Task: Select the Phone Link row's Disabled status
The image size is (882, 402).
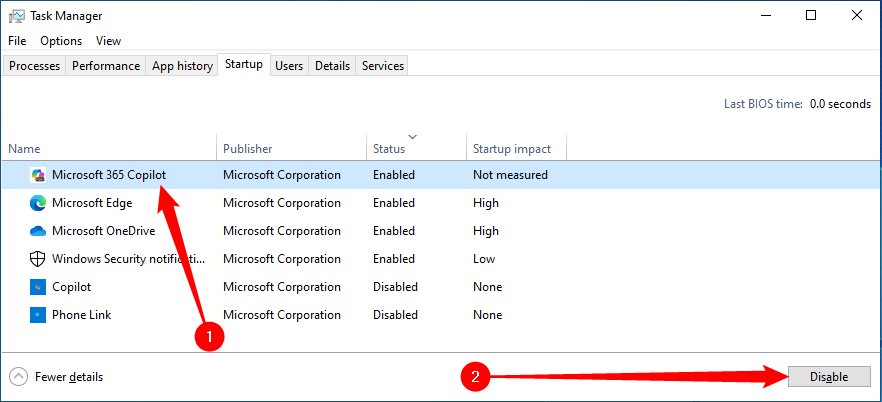Action: (x=395, y=315)
